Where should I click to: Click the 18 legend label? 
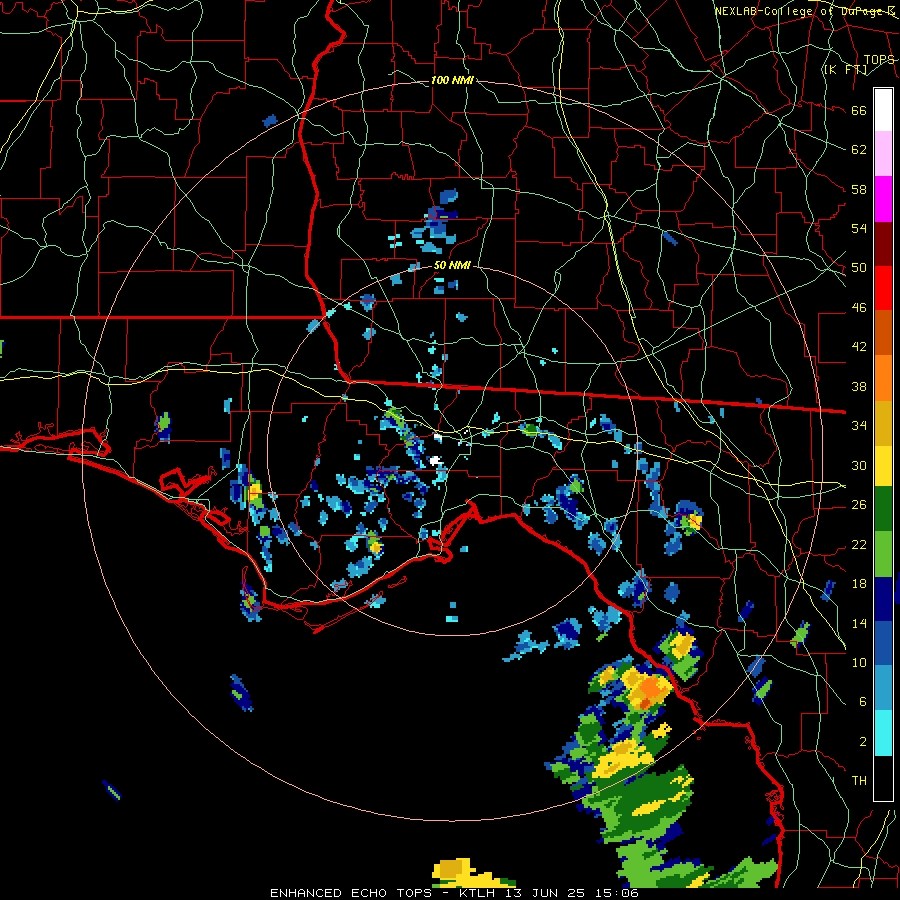pos(859,584)
